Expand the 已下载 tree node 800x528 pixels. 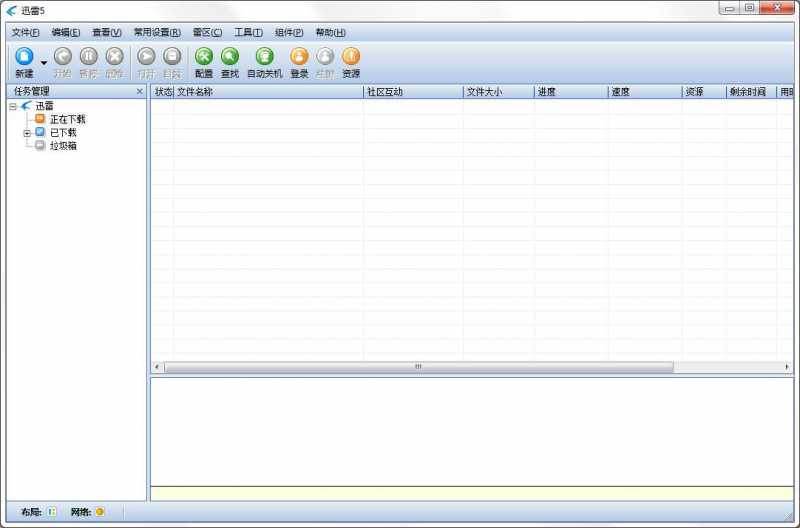27,132
